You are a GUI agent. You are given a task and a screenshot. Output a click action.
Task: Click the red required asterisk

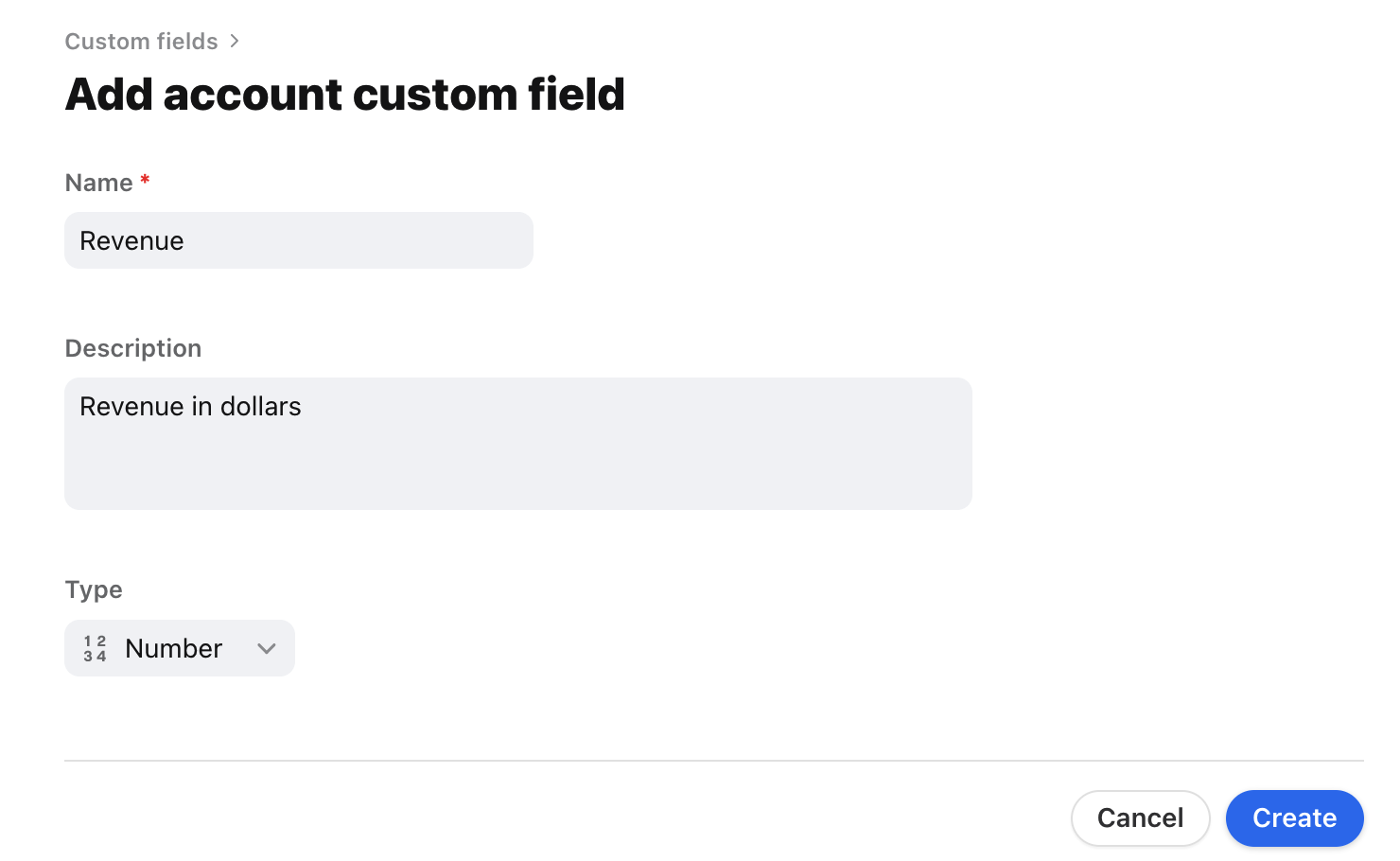pos(145,179)
